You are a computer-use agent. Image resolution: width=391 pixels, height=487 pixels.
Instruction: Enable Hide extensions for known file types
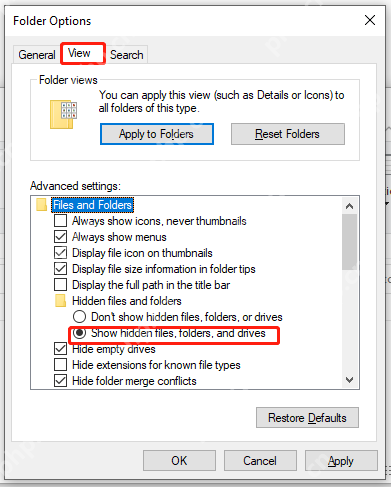point(60,365)
